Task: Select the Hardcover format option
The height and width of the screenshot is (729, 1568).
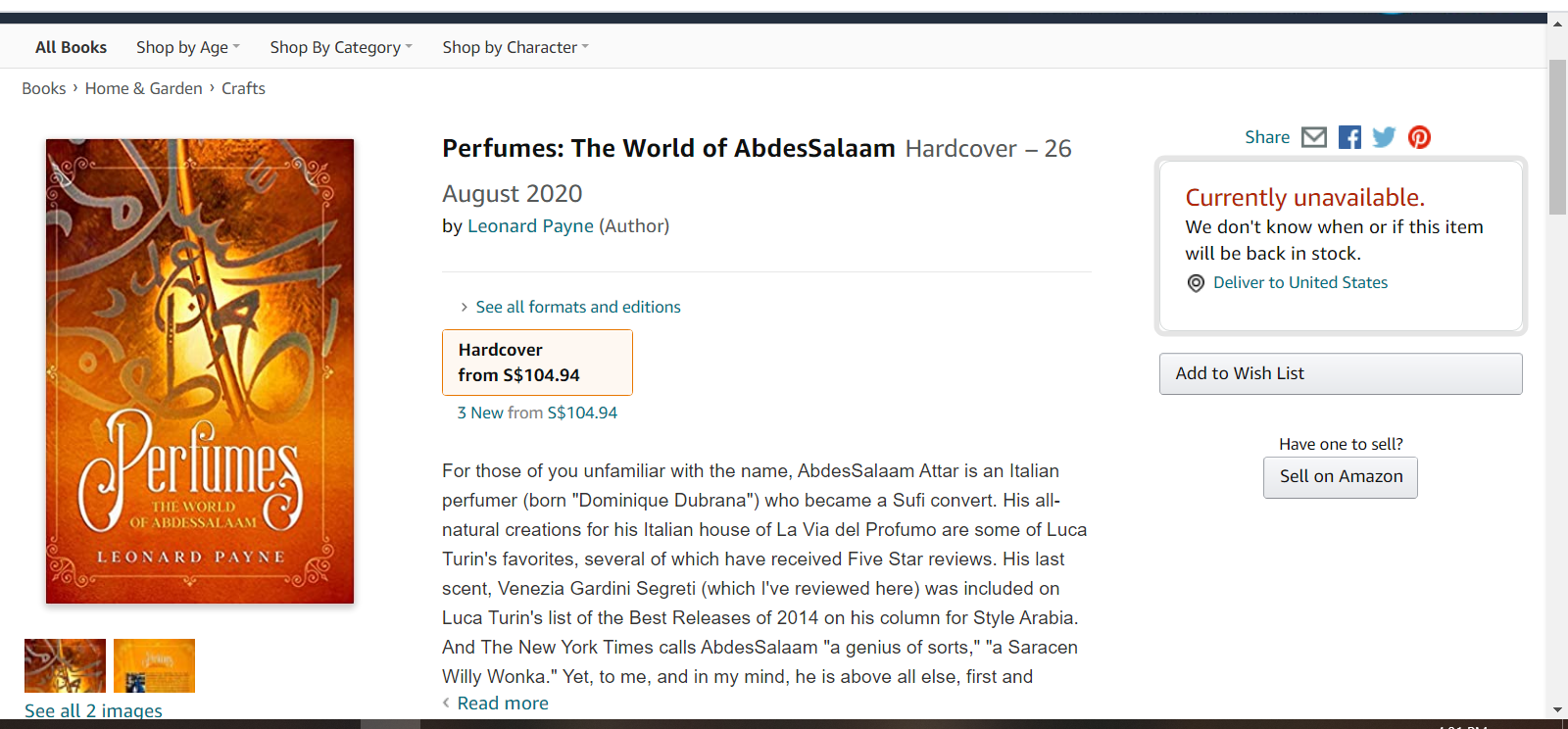Action: click(x=537, y=363)
